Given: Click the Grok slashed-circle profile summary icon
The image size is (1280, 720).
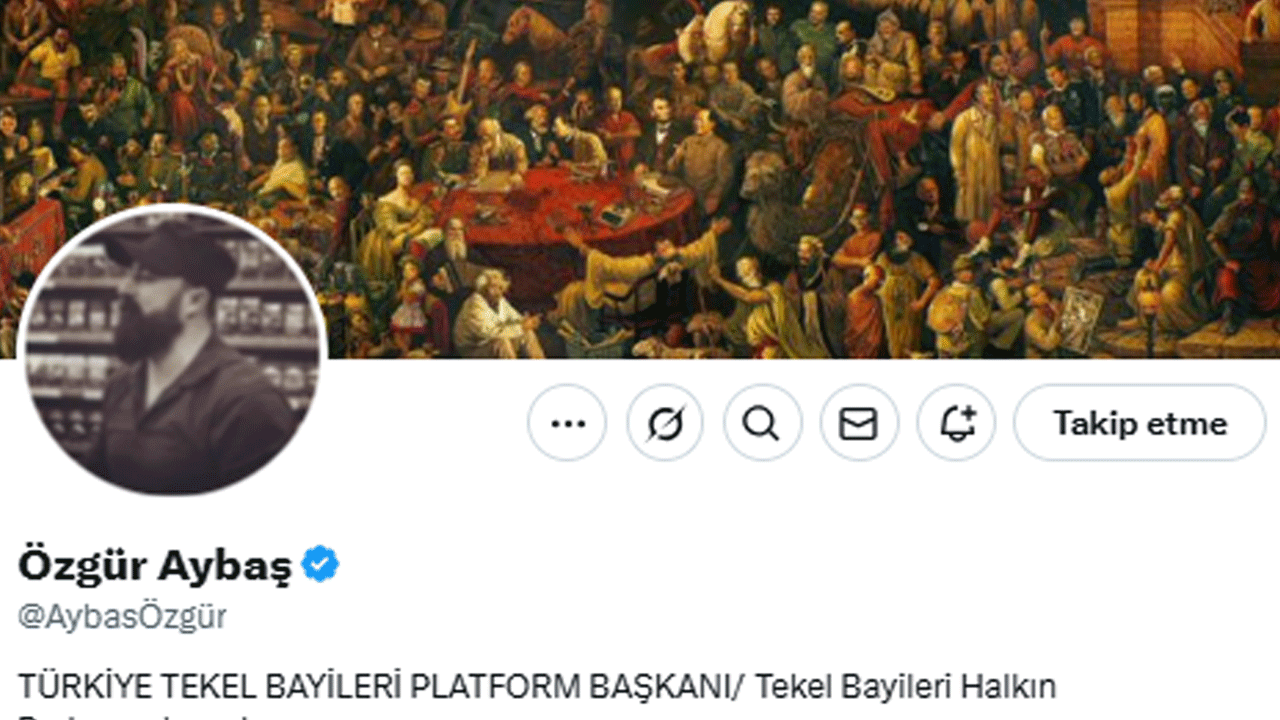Looking at the screenshot, I should tap(665, 423).
